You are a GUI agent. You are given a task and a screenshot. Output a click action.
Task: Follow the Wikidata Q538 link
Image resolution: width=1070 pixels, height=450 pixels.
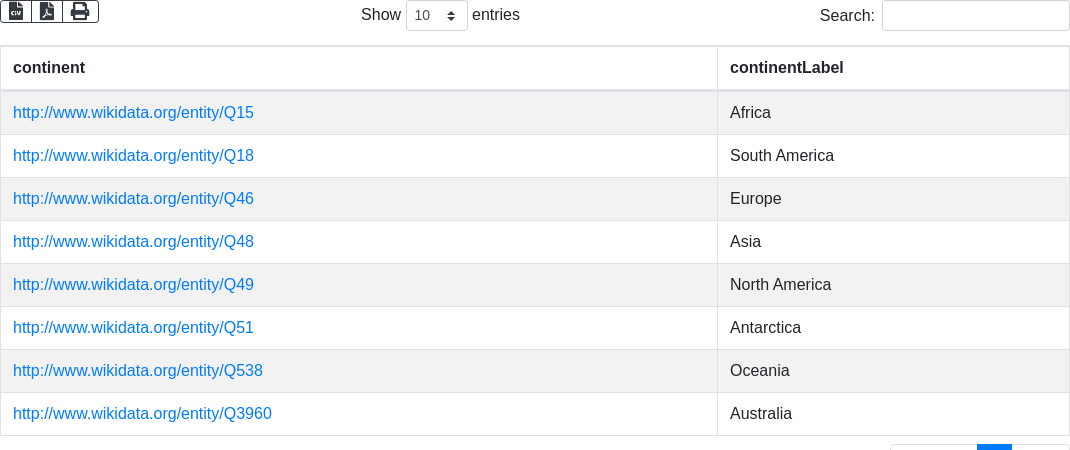[138, 371]
